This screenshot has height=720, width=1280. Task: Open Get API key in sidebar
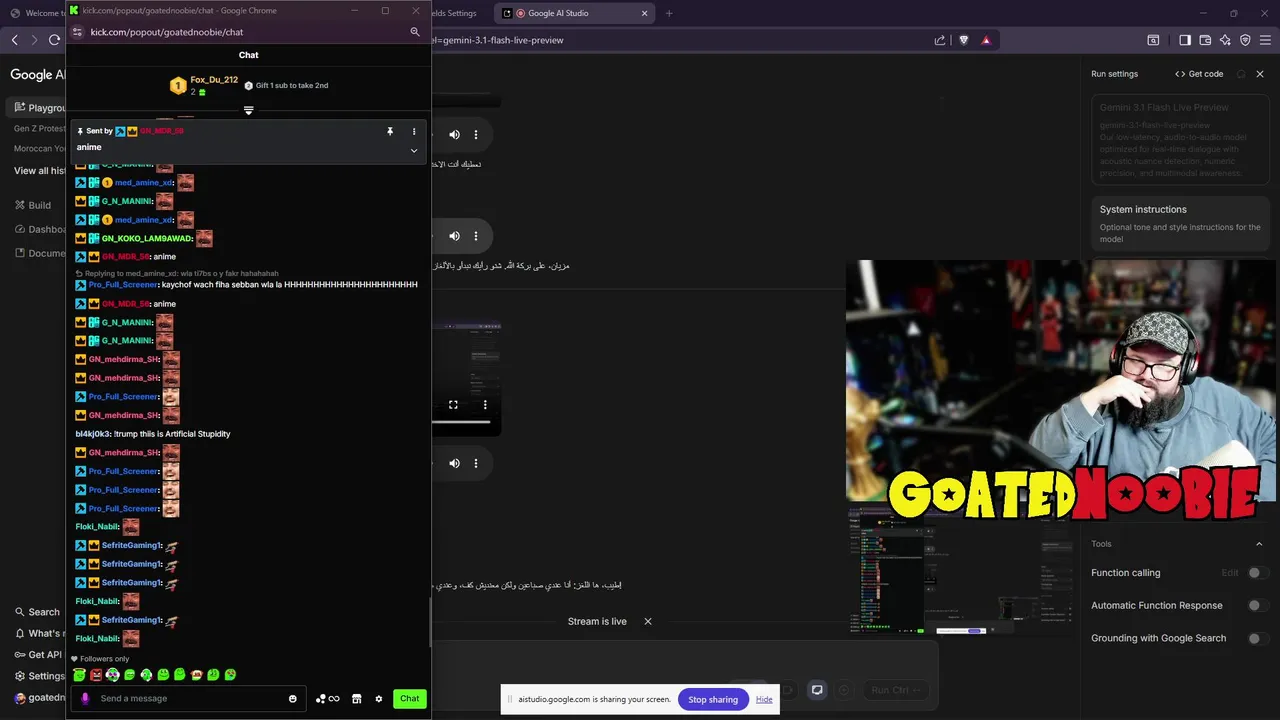(x=38, y=654)
